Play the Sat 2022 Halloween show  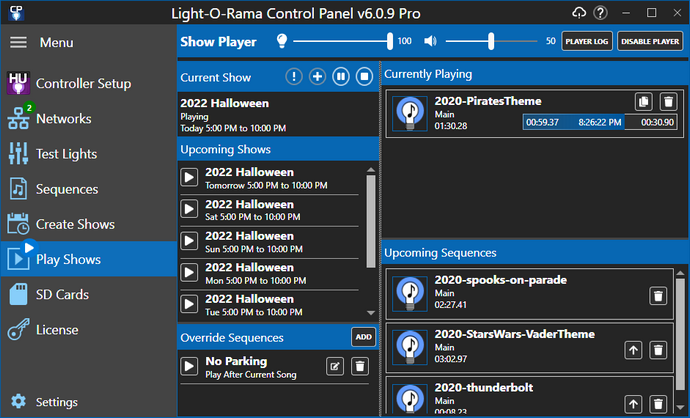[189, 209]
